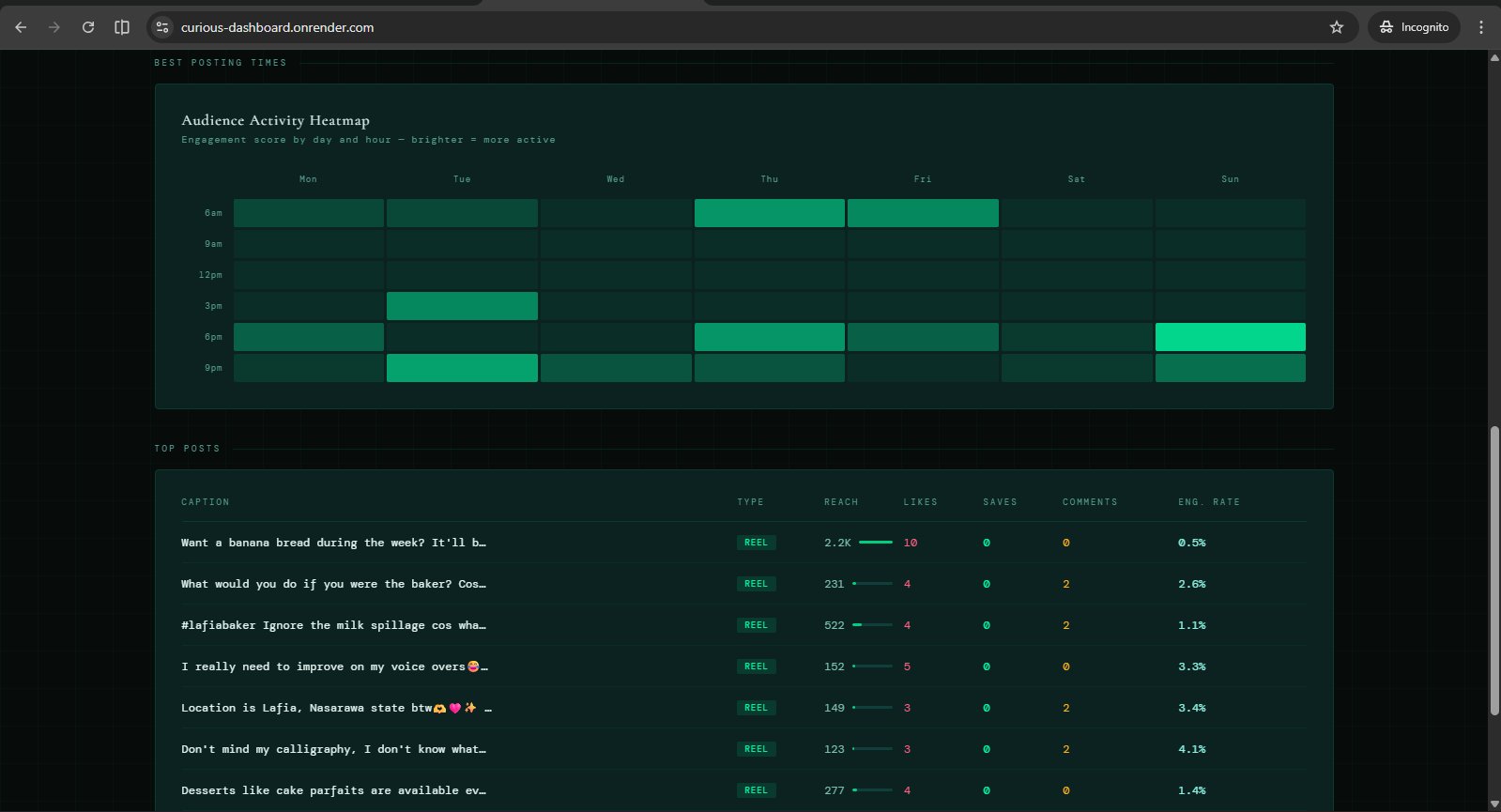1501x812 pixels.
Task: Click the SAVES column header
Action: point(1000,502)
